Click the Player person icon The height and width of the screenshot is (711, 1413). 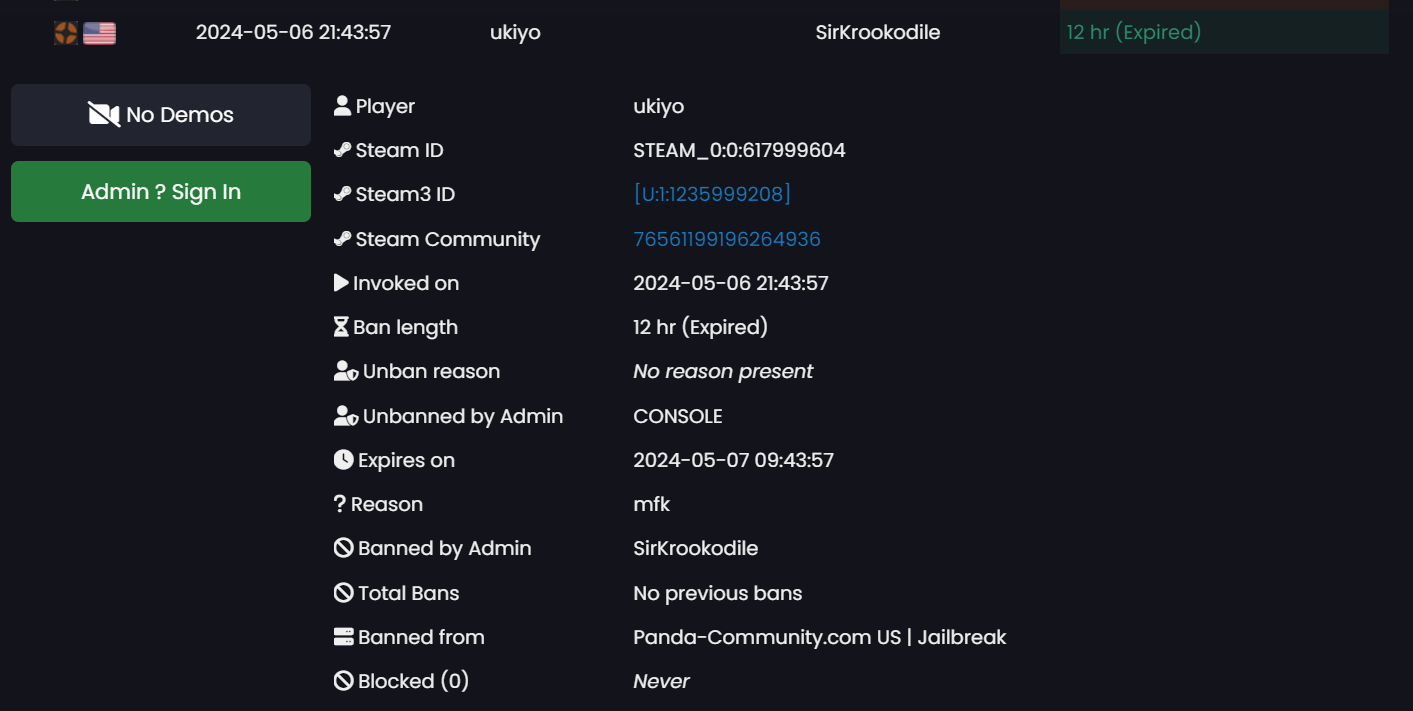pyautogui.click(x=342, y=106)
